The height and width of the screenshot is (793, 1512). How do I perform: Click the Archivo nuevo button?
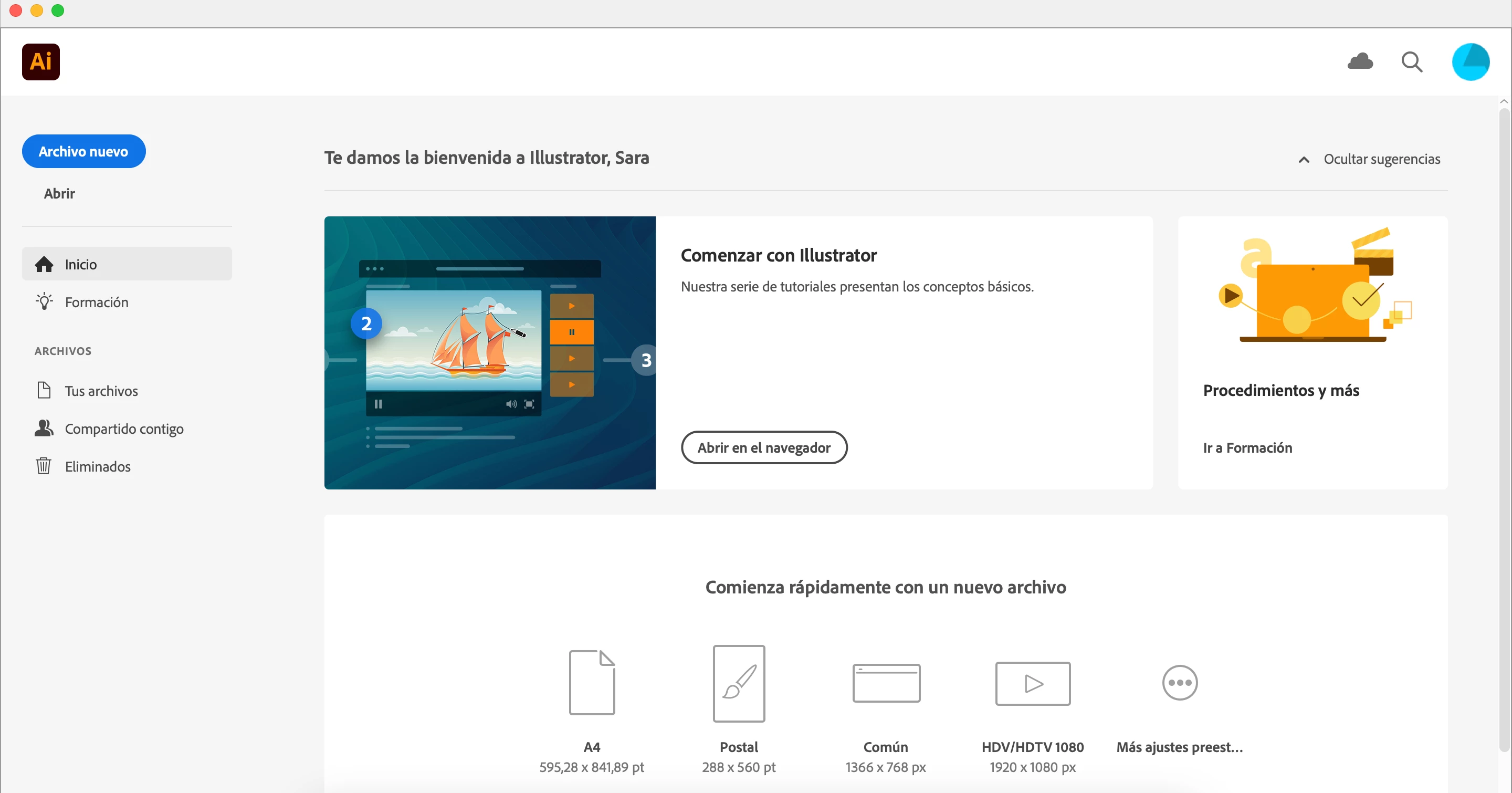pyautogui.click(x=83, y=151)
